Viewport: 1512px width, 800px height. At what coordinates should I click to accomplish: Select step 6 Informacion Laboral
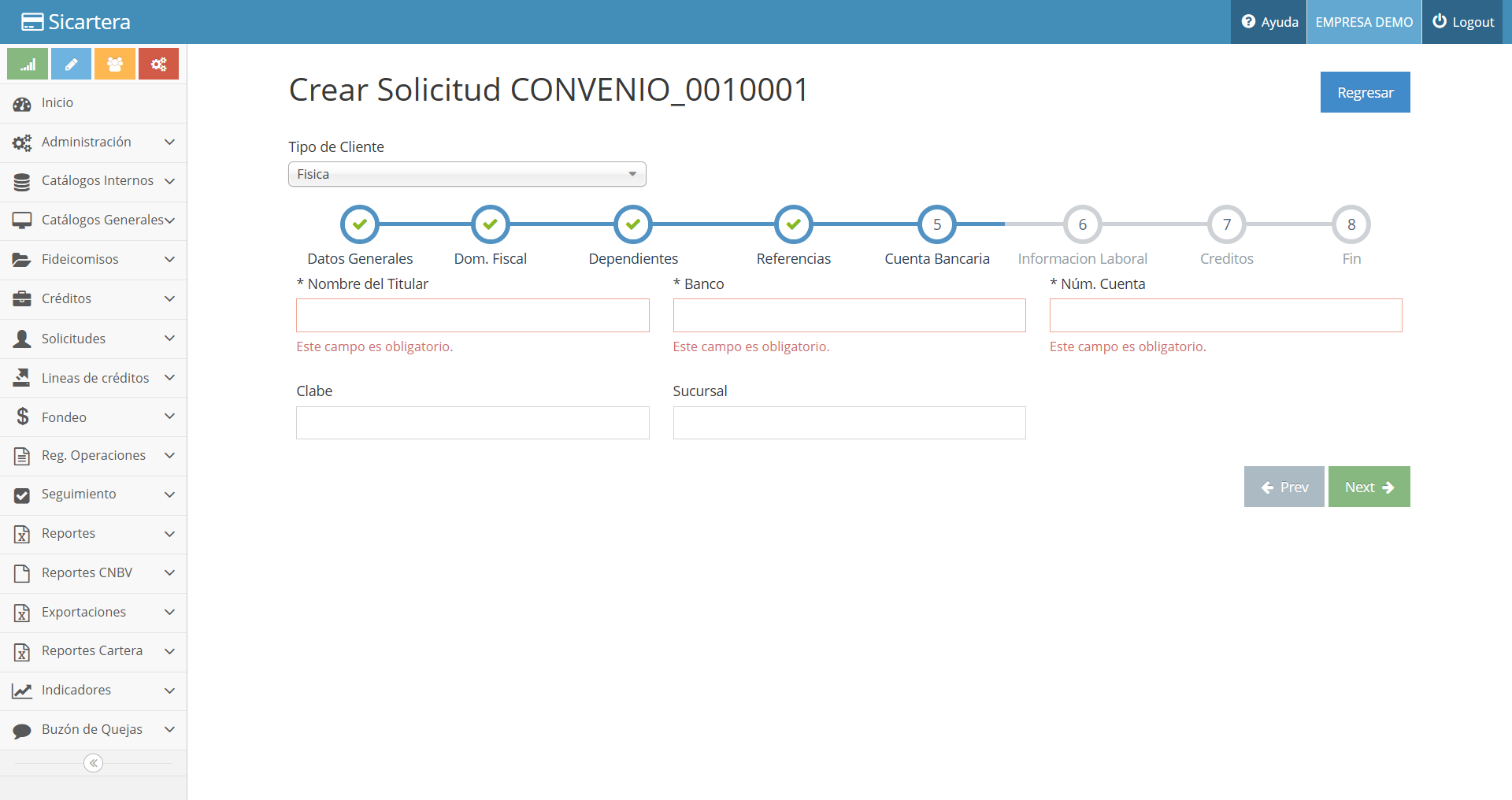[1083, 224]
